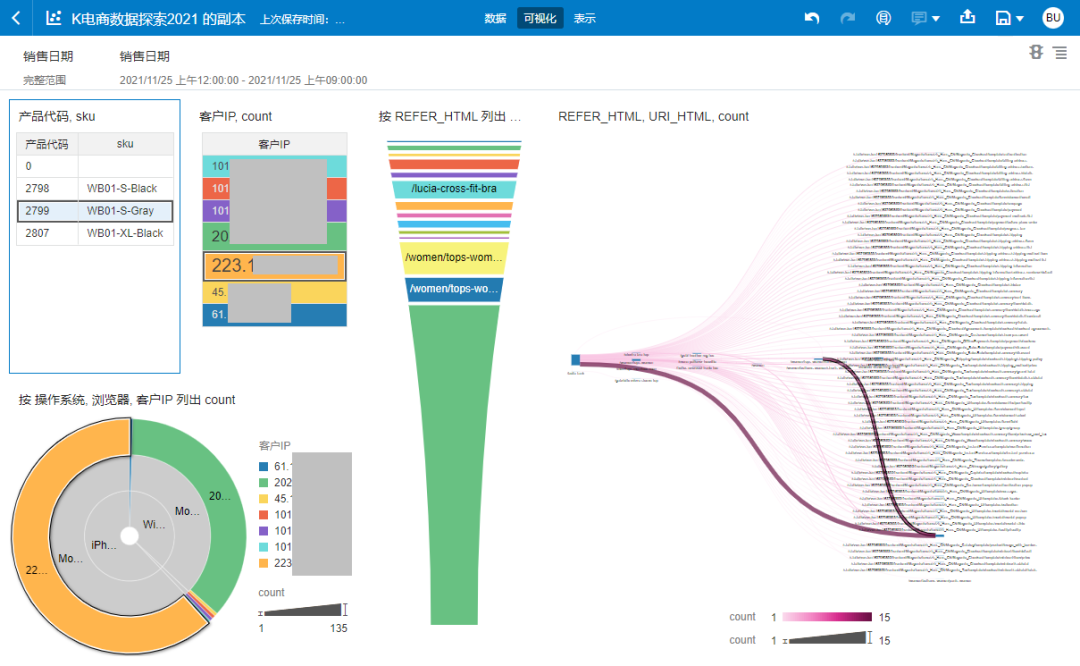
Task: Select the 产品代码 column header
Action: (x=47, y=144)
